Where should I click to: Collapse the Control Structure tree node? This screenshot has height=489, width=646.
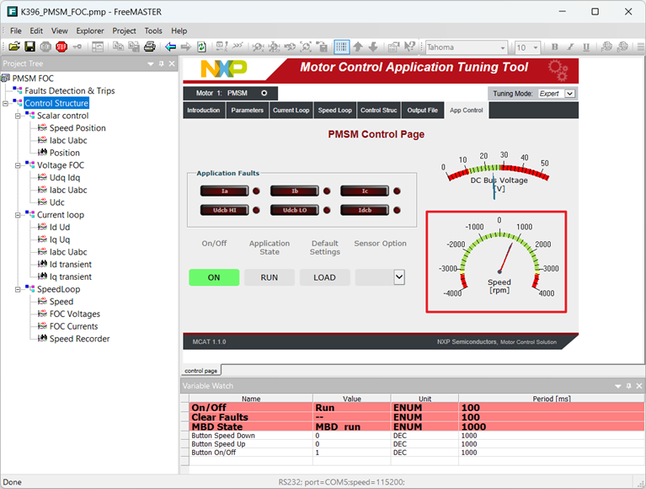[x=5, y=103]
